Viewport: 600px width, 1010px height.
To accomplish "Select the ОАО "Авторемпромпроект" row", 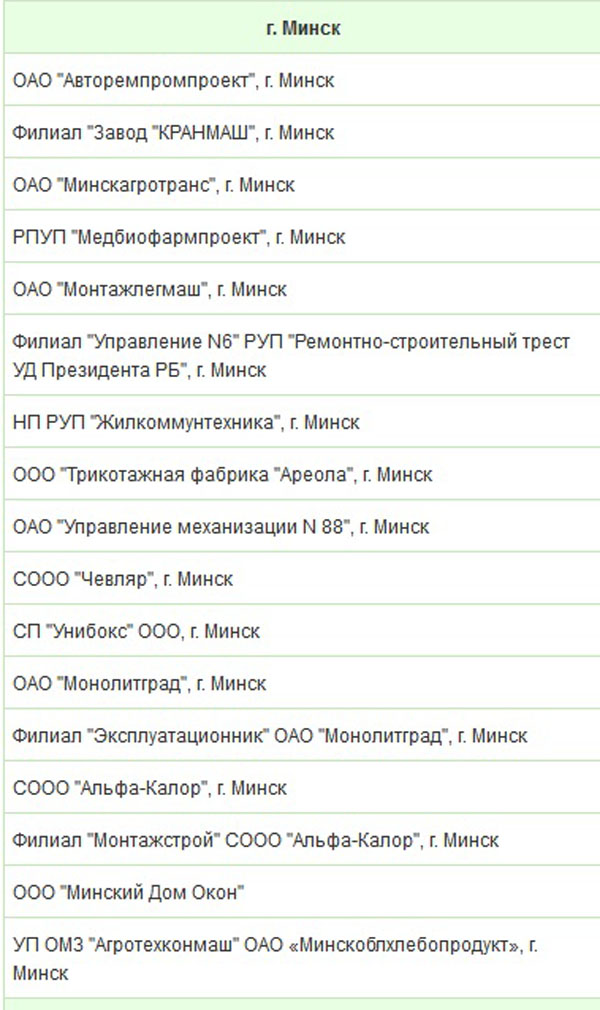I will [174, 81].
